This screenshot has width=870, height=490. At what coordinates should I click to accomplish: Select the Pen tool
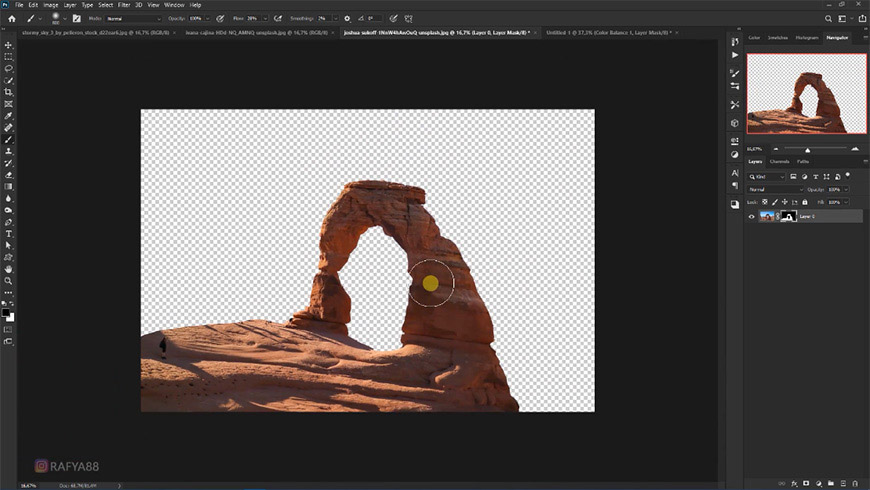pyautogui.click(x=8, y=222)
